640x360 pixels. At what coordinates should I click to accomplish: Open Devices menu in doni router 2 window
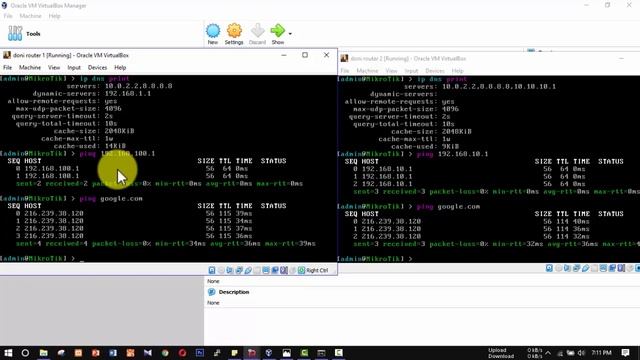435,71
